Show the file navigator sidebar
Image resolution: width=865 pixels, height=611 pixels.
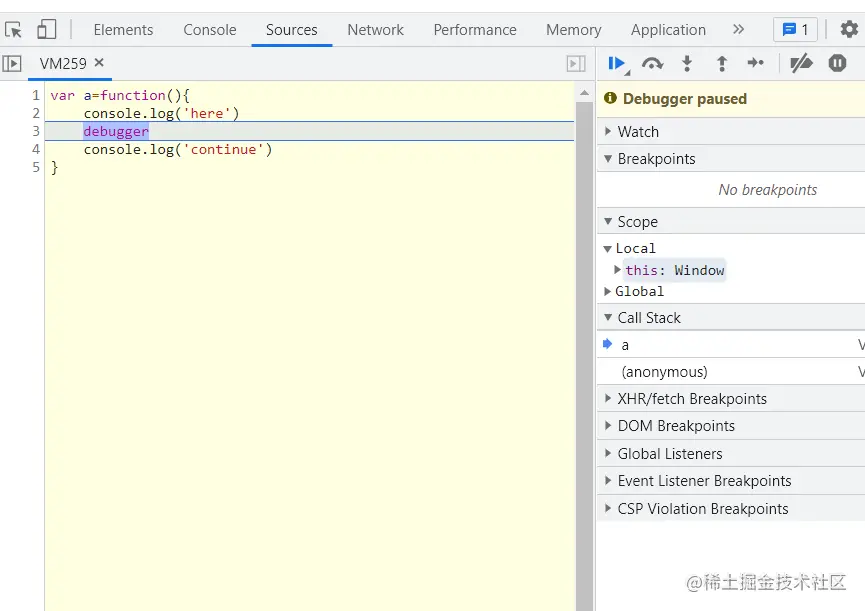click(x=12, y=64)
